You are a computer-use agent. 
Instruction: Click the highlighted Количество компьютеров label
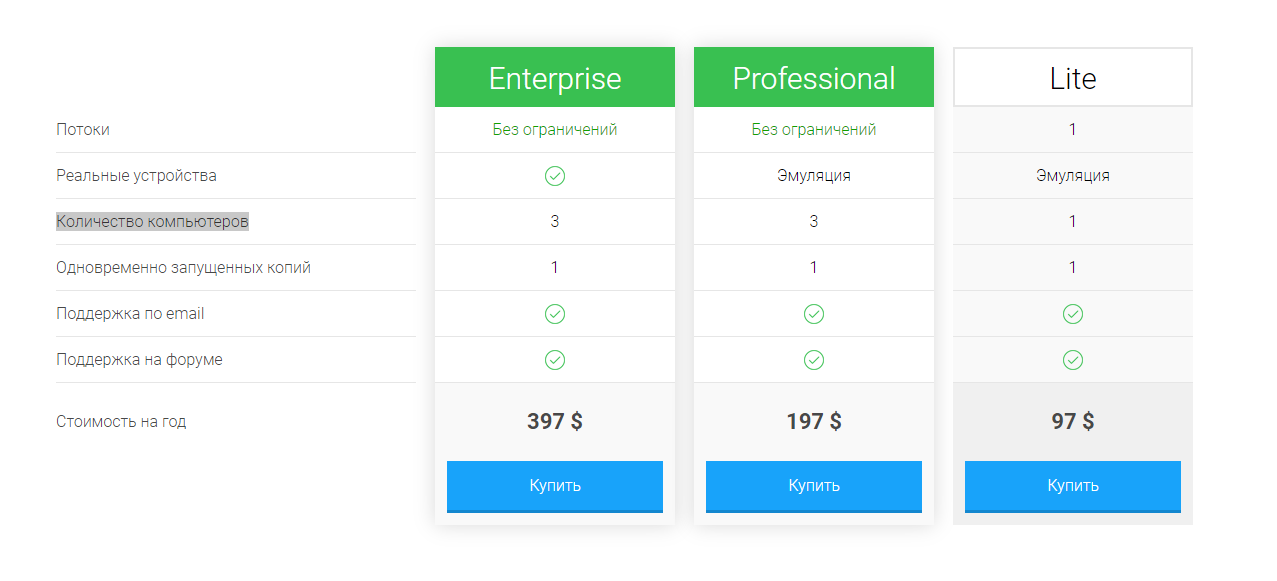point(152,222)
